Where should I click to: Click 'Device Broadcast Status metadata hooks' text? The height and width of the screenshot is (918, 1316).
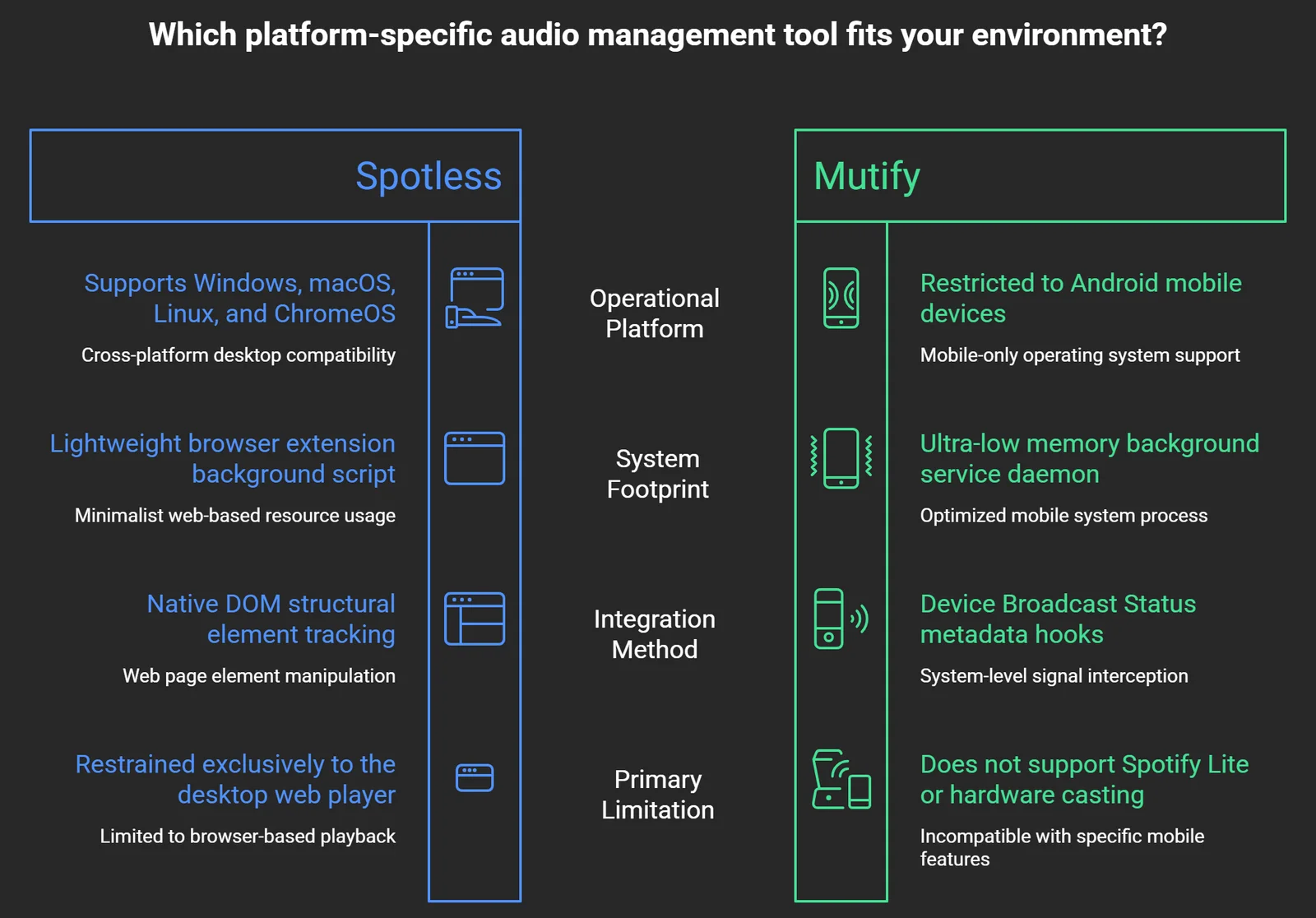pos(1058,619)
